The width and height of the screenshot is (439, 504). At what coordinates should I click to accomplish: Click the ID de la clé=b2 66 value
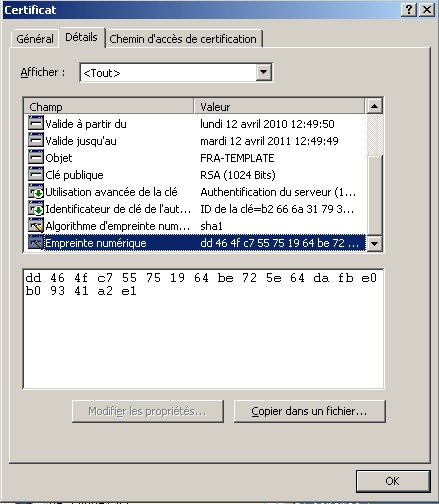point(277,209)
